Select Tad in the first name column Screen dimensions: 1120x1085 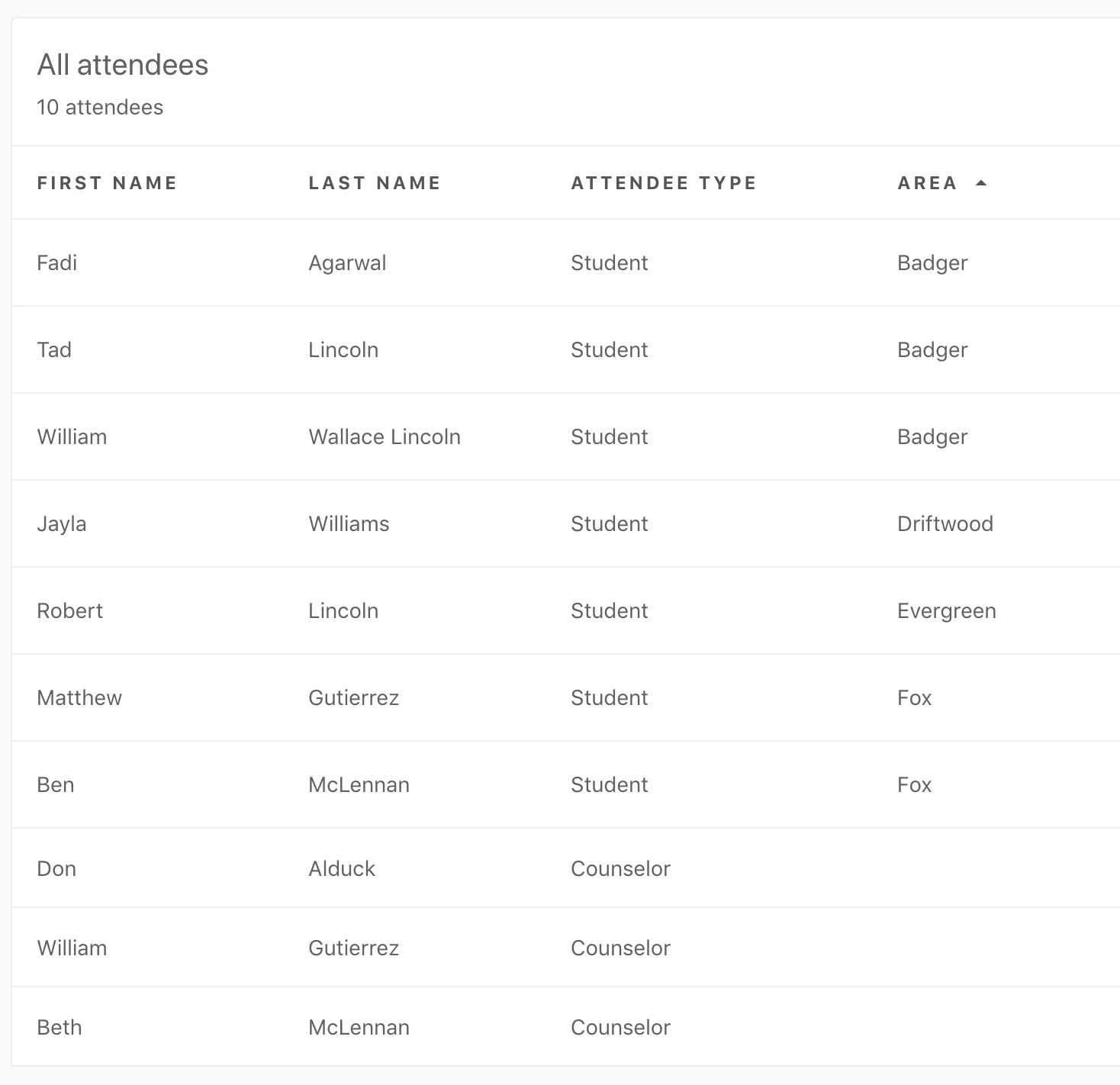pos(54,350)
